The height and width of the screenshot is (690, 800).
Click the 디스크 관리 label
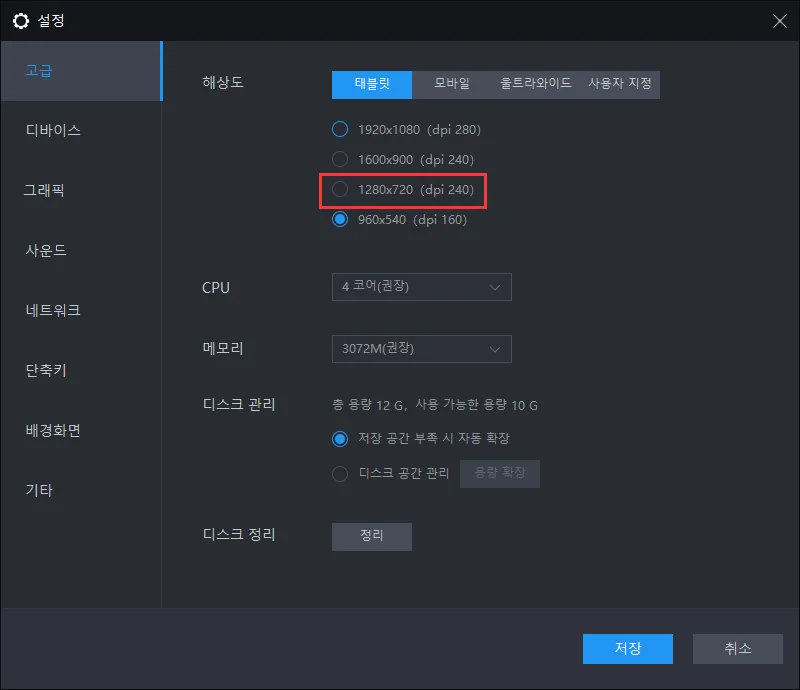(x=239, y=404)
